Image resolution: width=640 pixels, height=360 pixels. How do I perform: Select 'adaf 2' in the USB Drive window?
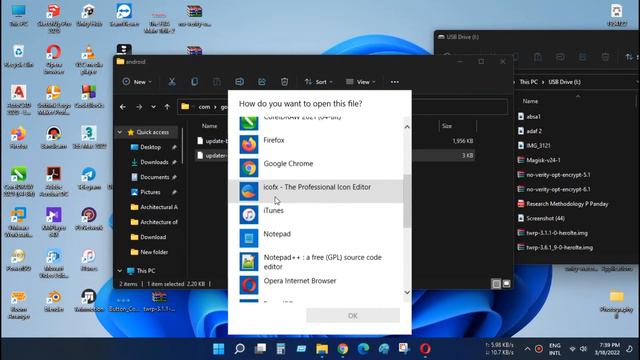tap(534, 131)
